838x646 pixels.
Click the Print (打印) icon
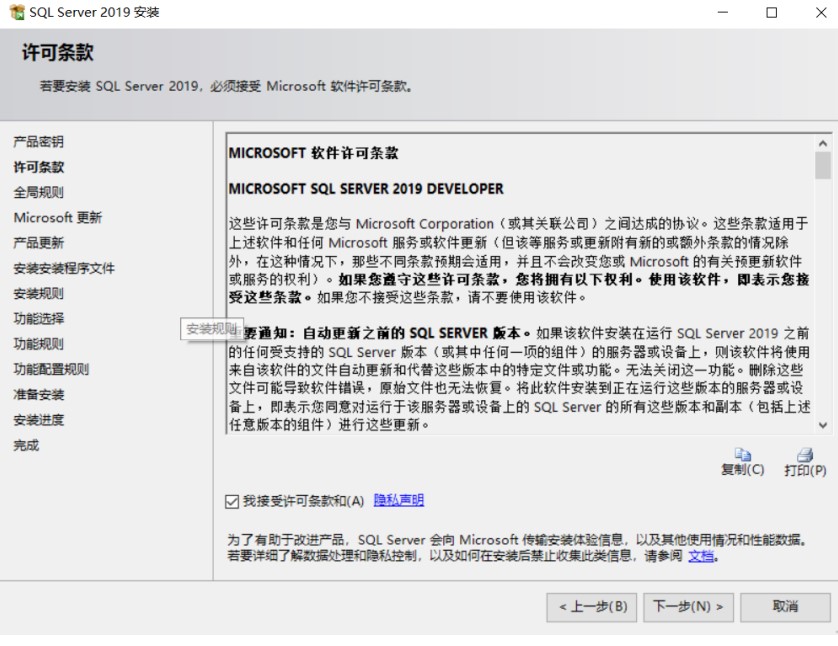[805, 455]
